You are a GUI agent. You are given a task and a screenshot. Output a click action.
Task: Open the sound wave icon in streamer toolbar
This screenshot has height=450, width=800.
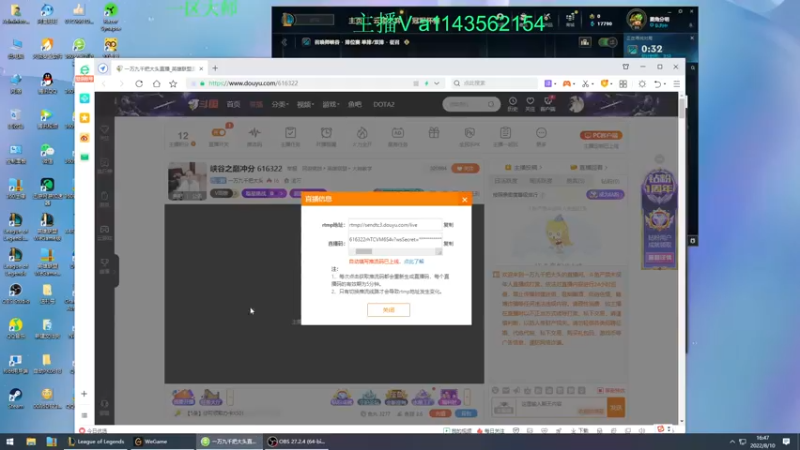click(255, 133)
